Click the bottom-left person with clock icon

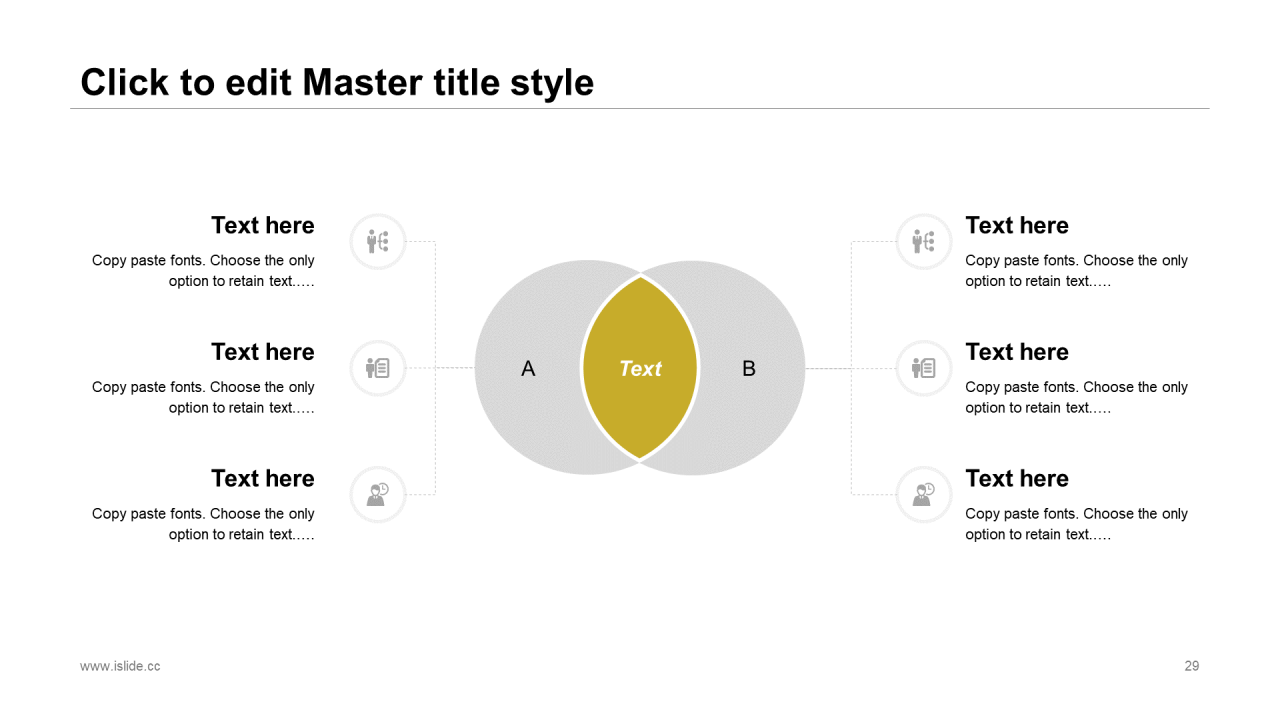(378, 494)
